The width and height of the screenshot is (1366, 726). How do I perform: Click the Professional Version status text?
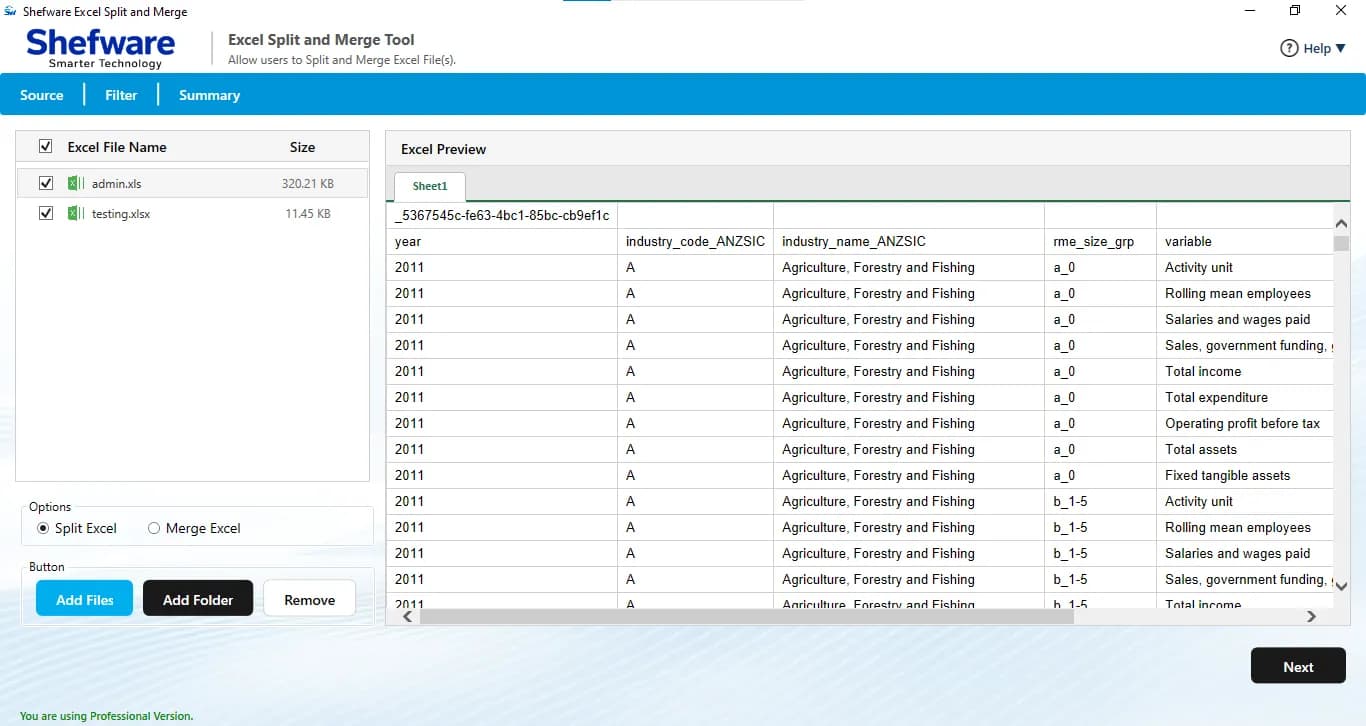click(x=106, y=716)
